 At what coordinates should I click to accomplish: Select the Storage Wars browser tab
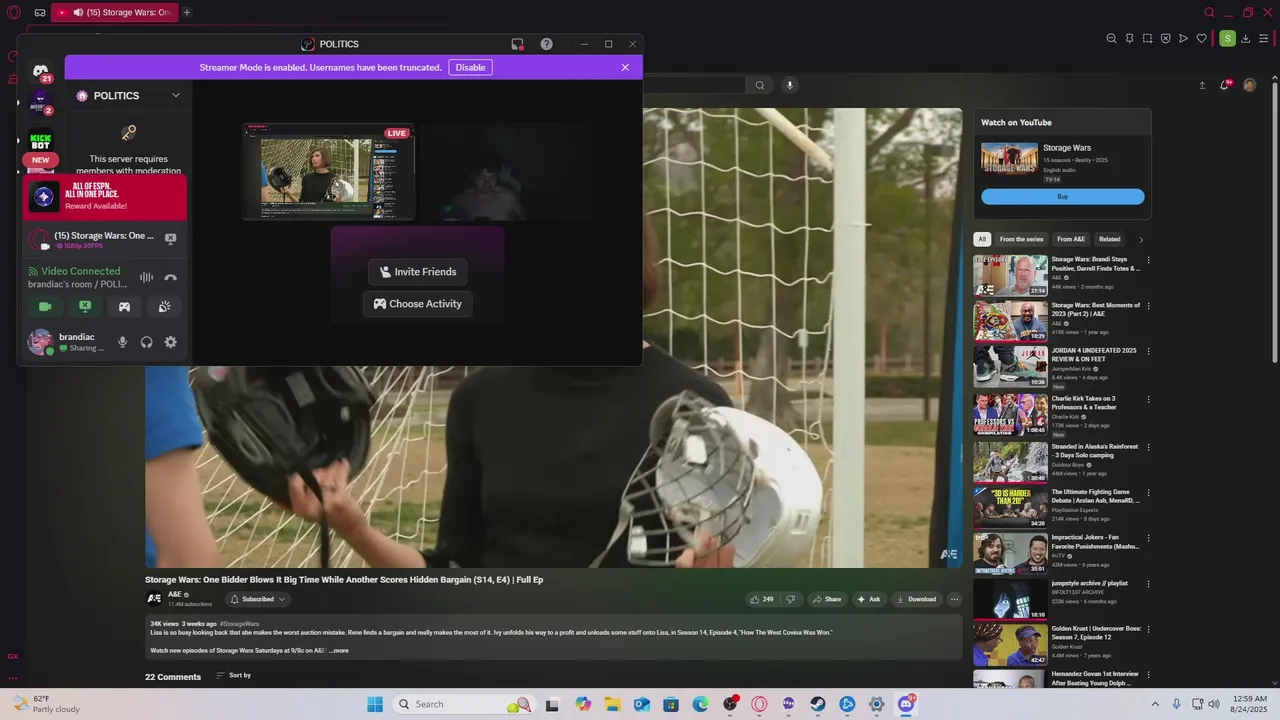tap(114, 12)
